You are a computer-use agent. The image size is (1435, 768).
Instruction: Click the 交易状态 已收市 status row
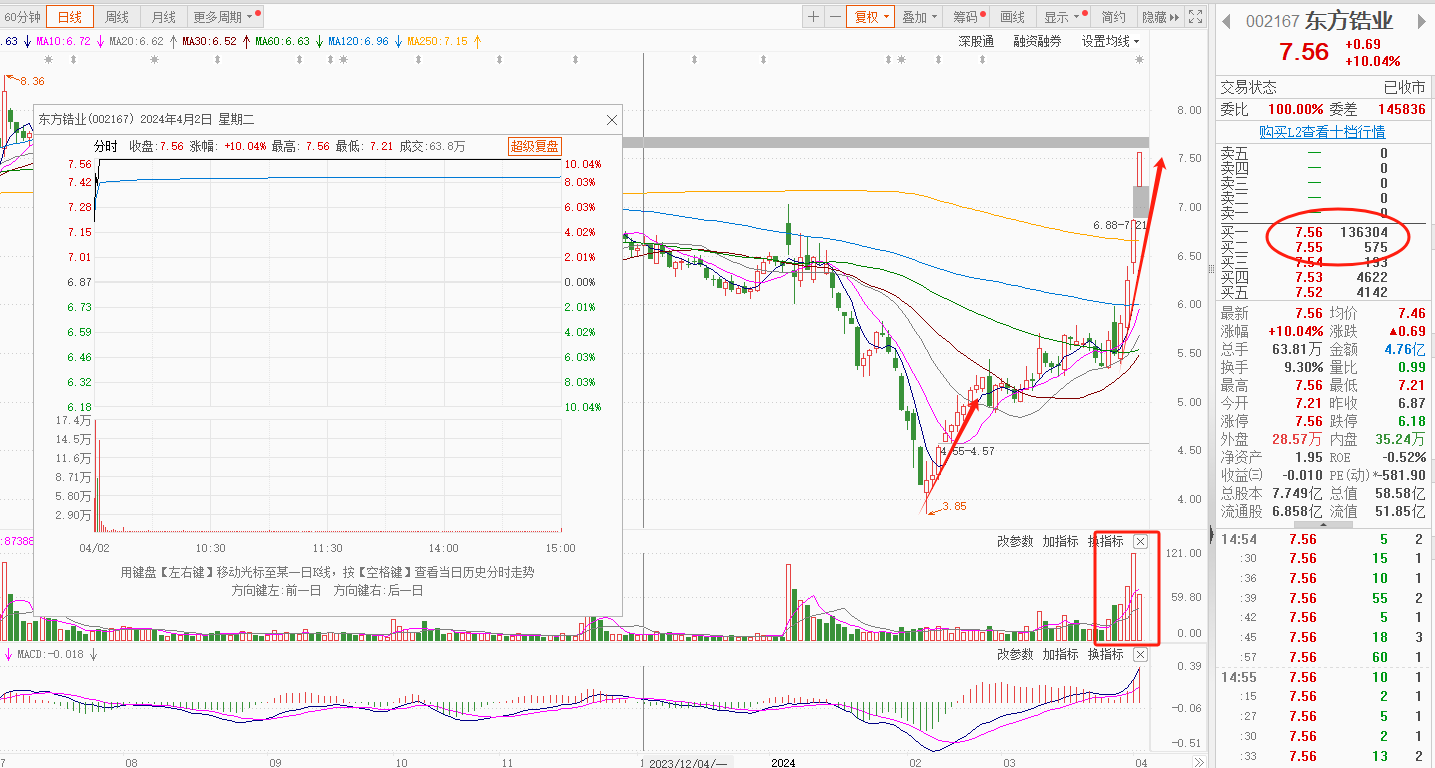click(1322, 88)
